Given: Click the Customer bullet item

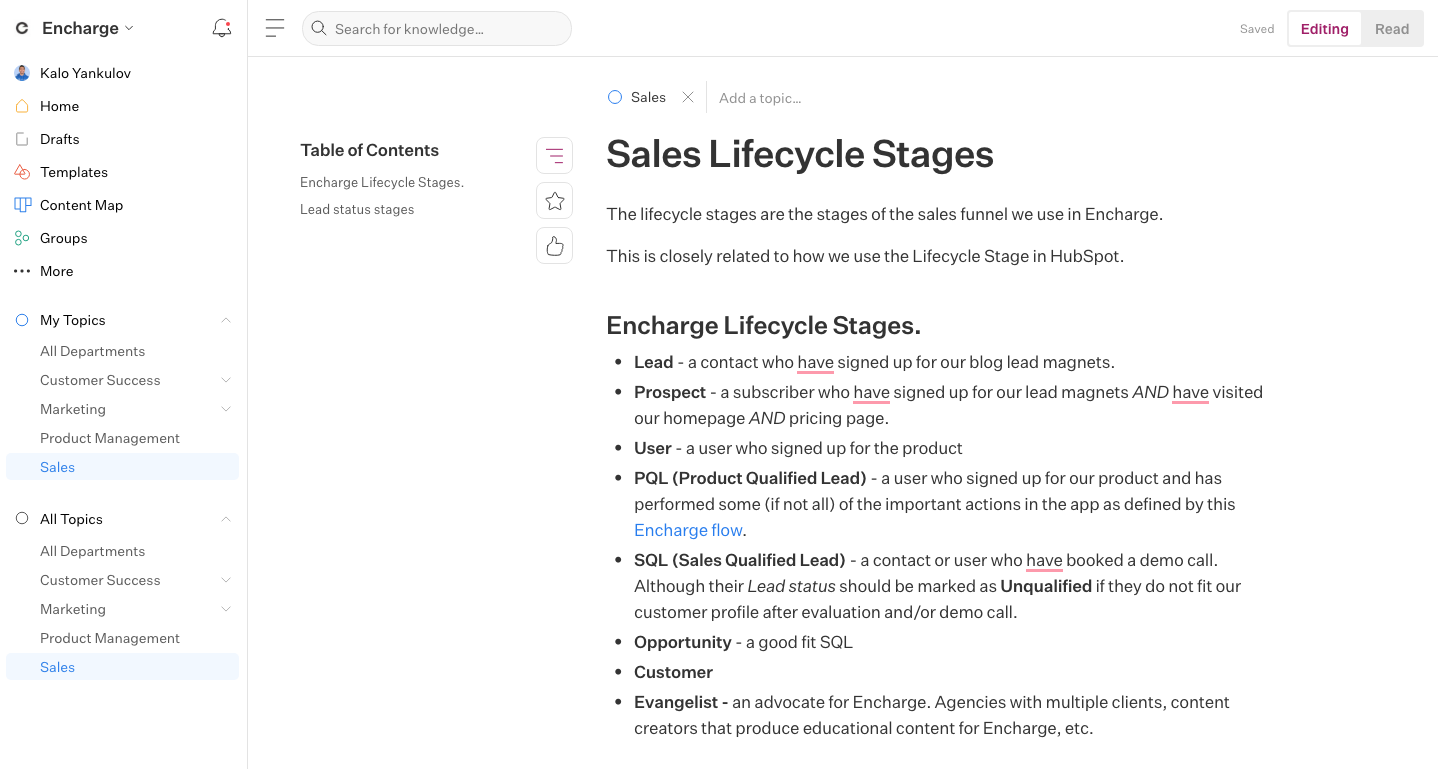Looking at the screenshot, I should [x=673, y=672].
